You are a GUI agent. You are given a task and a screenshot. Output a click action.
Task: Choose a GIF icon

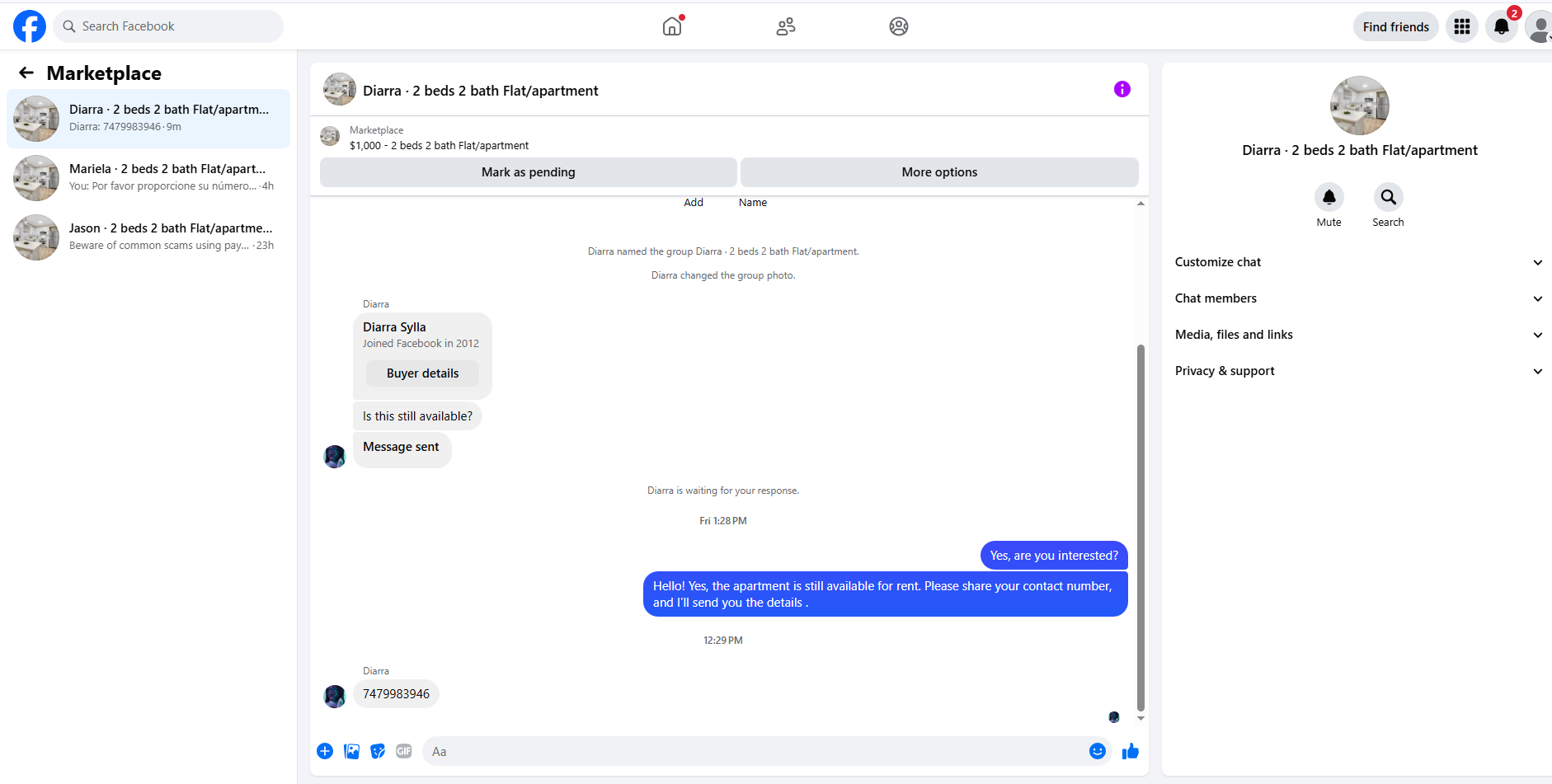pyautogui.click(x=404, y=751)
